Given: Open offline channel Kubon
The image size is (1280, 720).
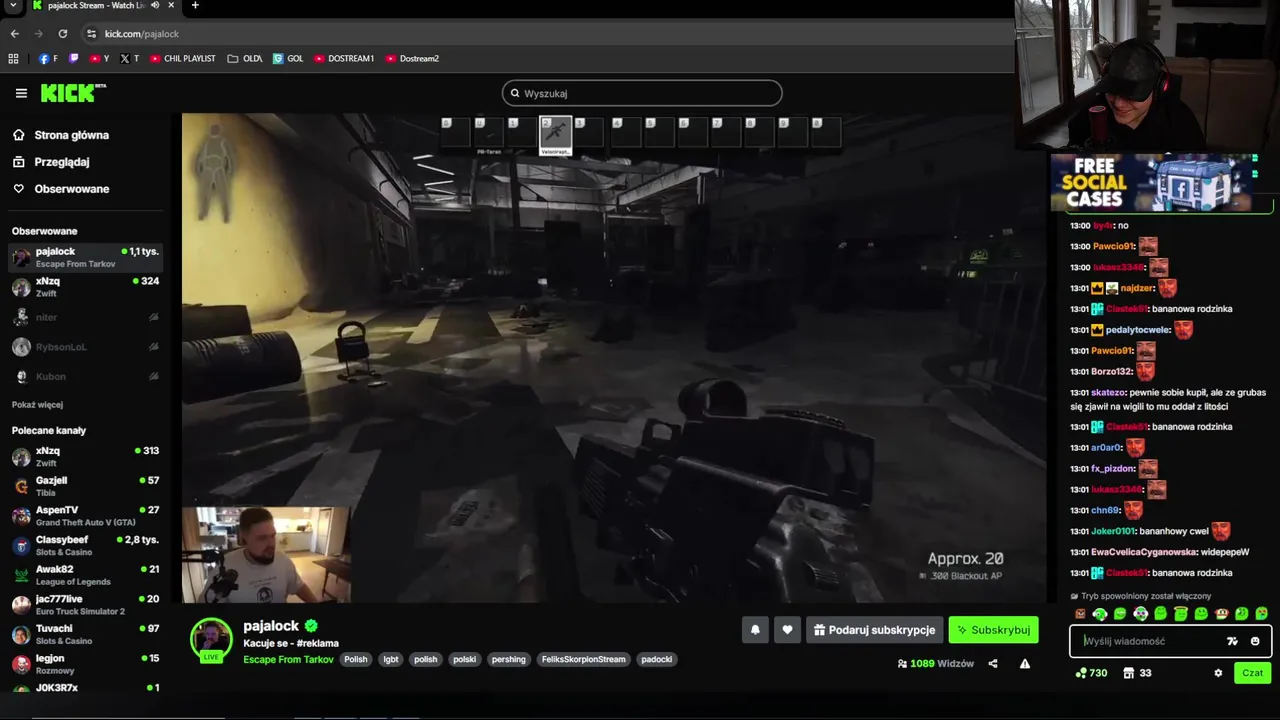Looking at the screenshot, I should point(85,376).
